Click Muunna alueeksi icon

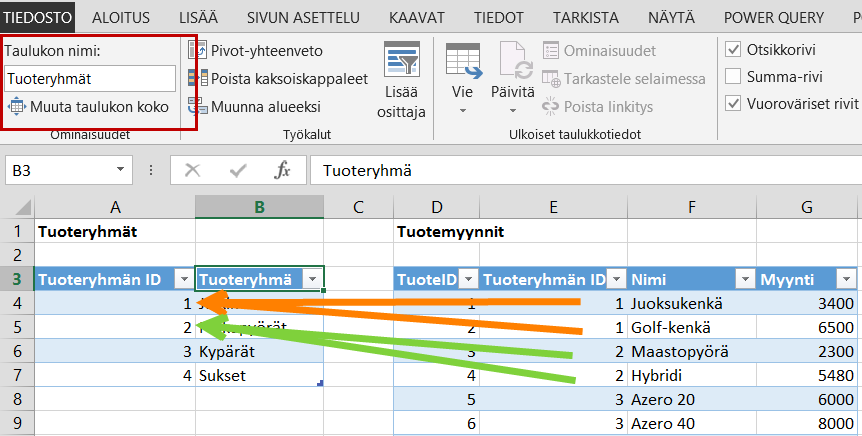point(197,106)
